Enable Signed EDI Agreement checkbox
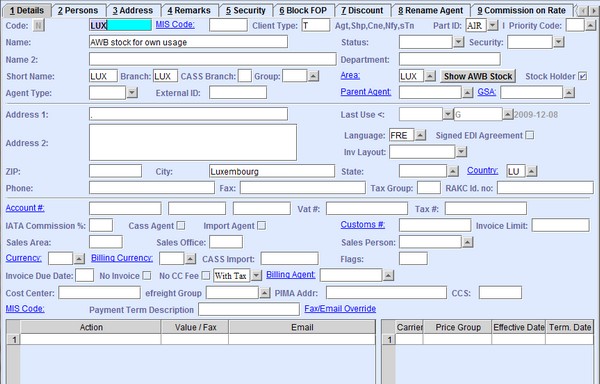The image size is (600, 384). click(x=530, y=135)
